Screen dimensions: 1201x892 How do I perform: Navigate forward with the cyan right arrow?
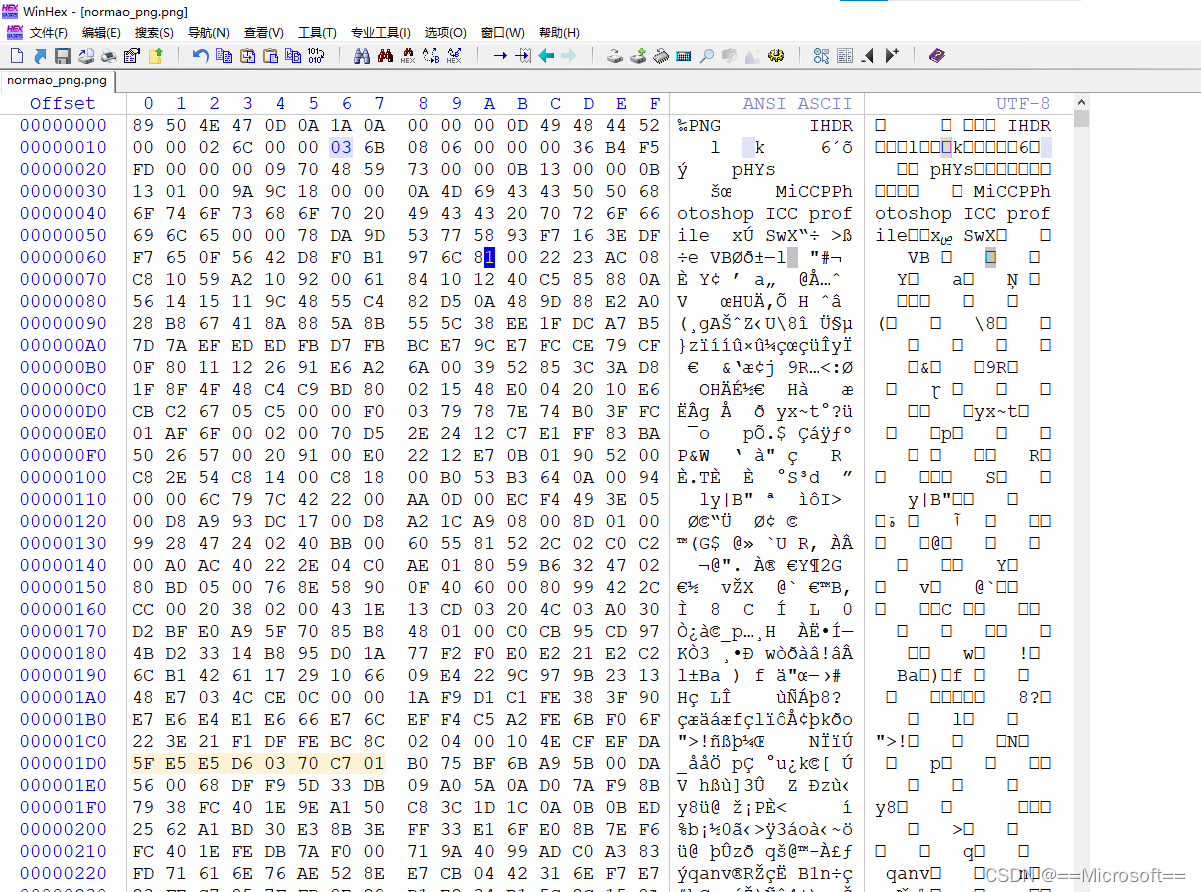(569, 56)
